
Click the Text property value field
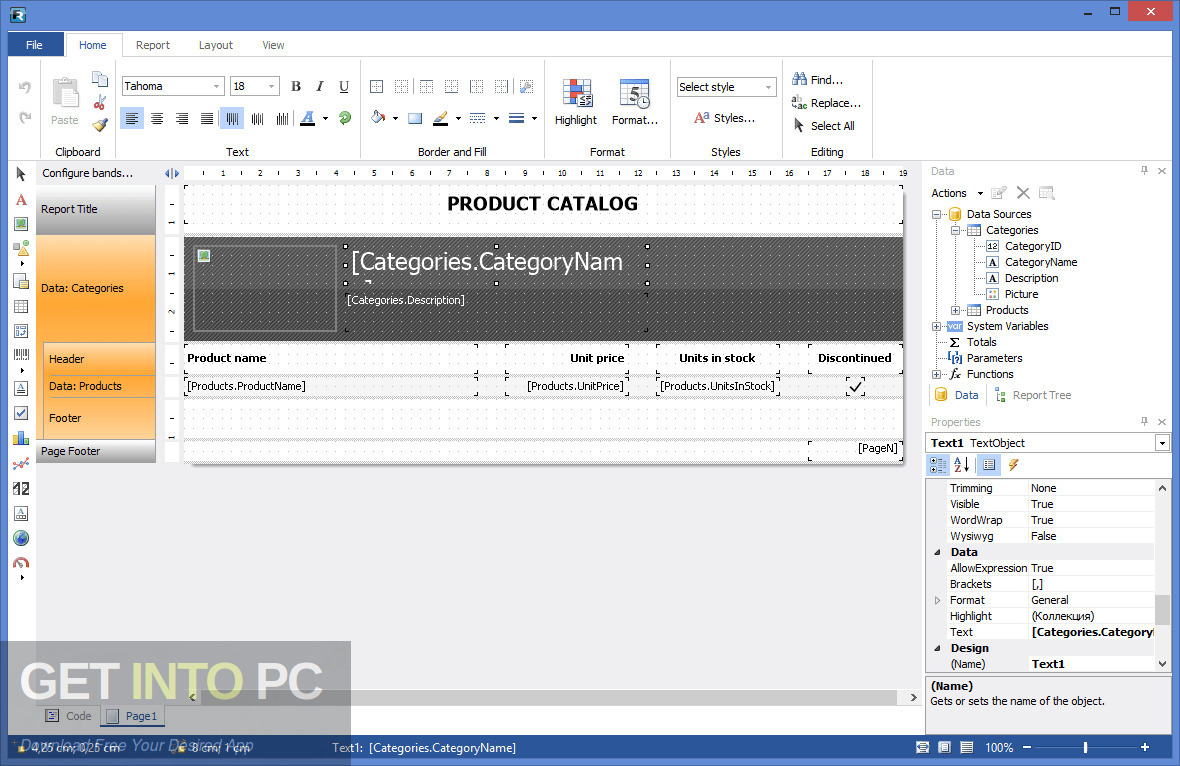point(1091,632)
